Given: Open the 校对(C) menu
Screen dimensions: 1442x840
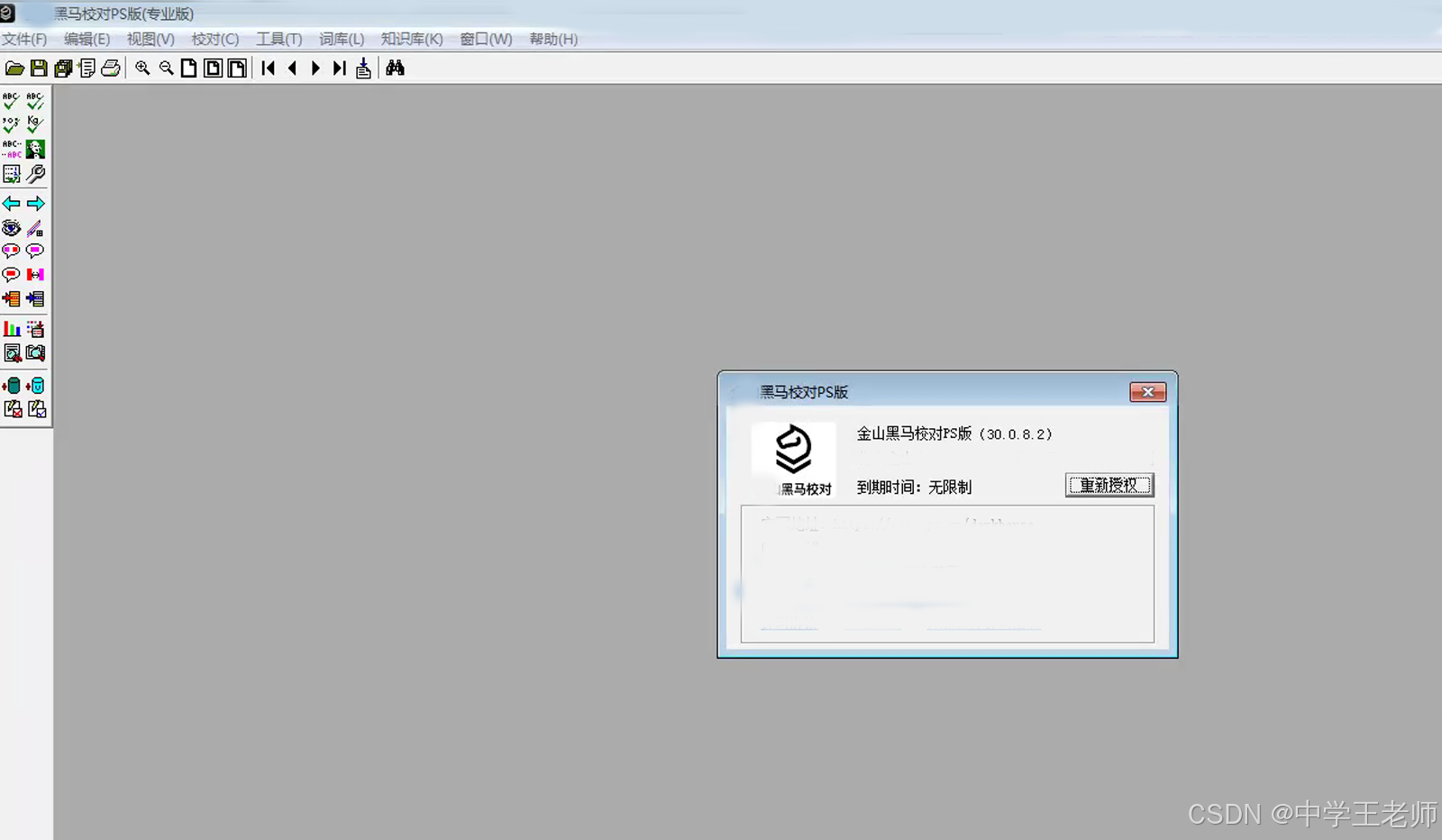Looking at the screenshot, I should tap(215, 39).
